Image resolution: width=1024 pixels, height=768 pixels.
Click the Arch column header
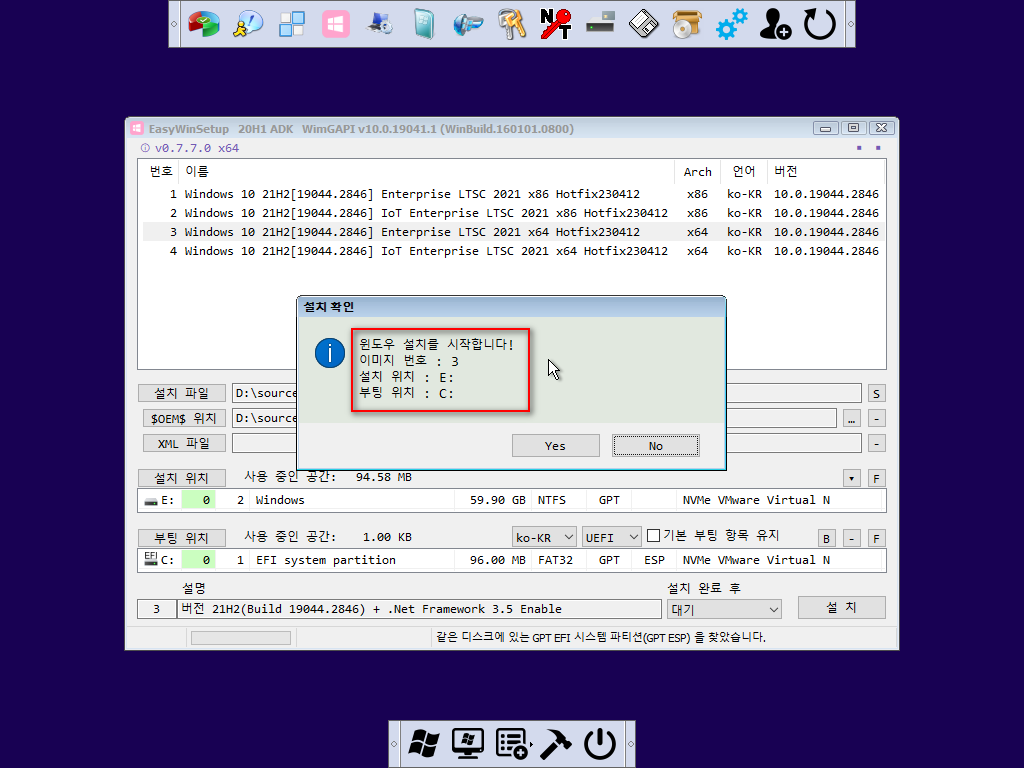(x=697, y=171)
